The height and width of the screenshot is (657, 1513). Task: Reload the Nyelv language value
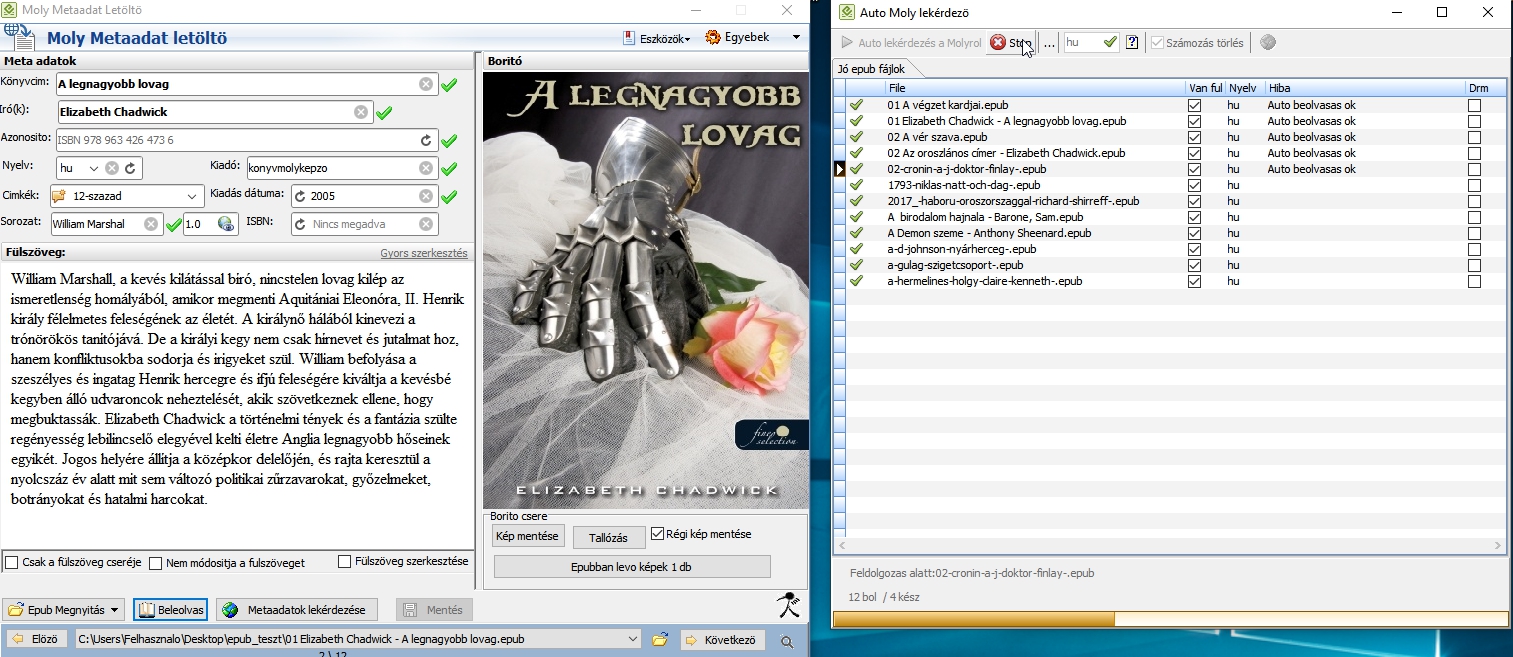(x=129, y=168)
